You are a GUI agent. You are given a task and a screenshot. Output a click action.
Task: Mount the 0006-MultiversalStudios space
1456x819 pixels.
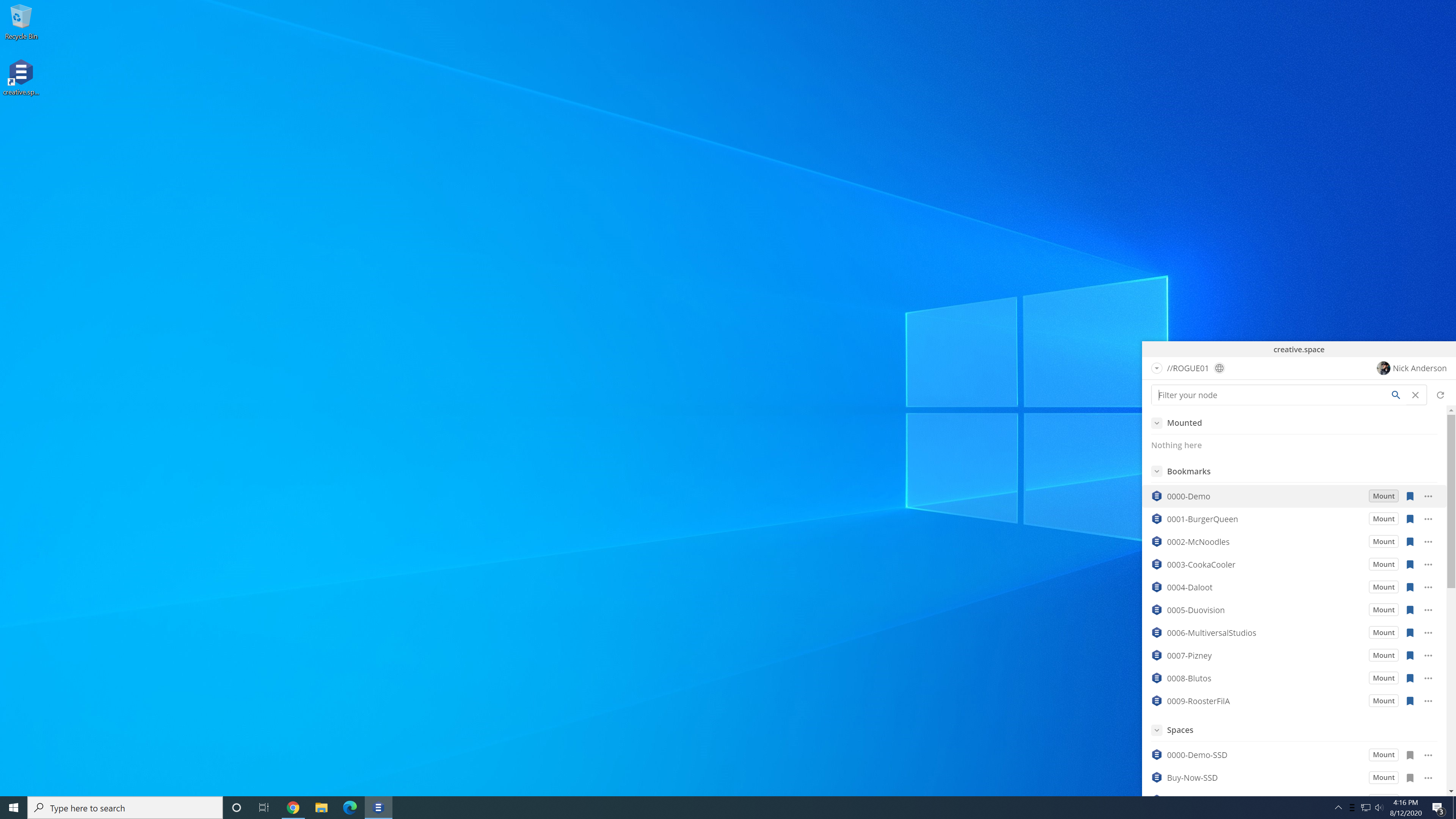coord(1383,632)
